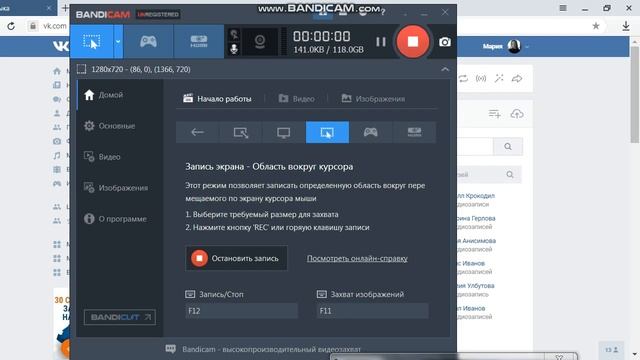Reload the browser page
Screen dimensions: 640x360
(11, 26)
